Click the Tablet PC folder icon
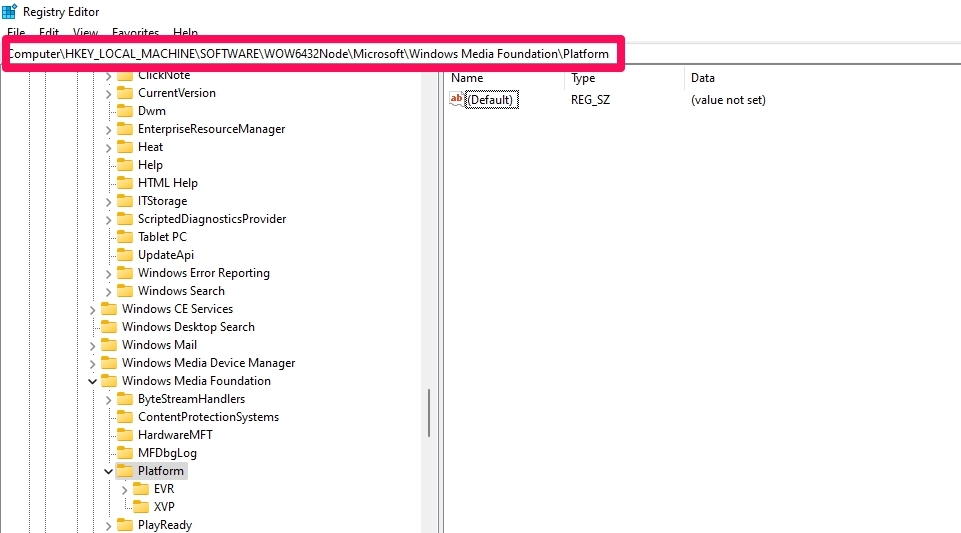Viewport: 961px width, 533px height. (125, 237)
